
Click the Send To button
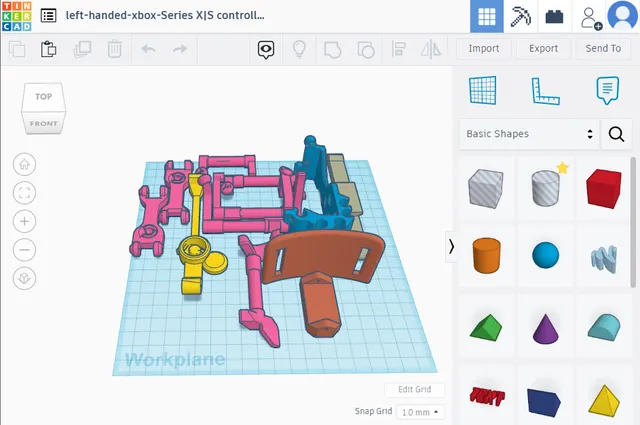pyautogui.click(x=603, y=49)
